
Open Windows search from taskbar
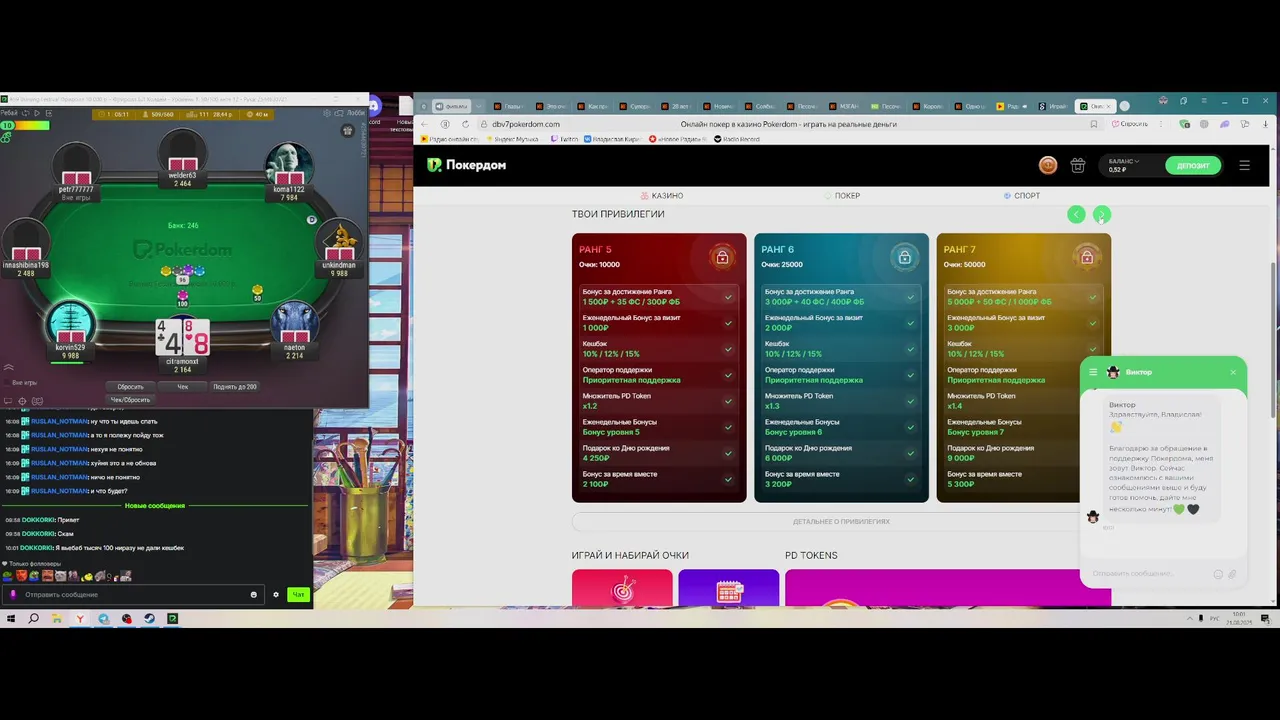tap(34, 619)
